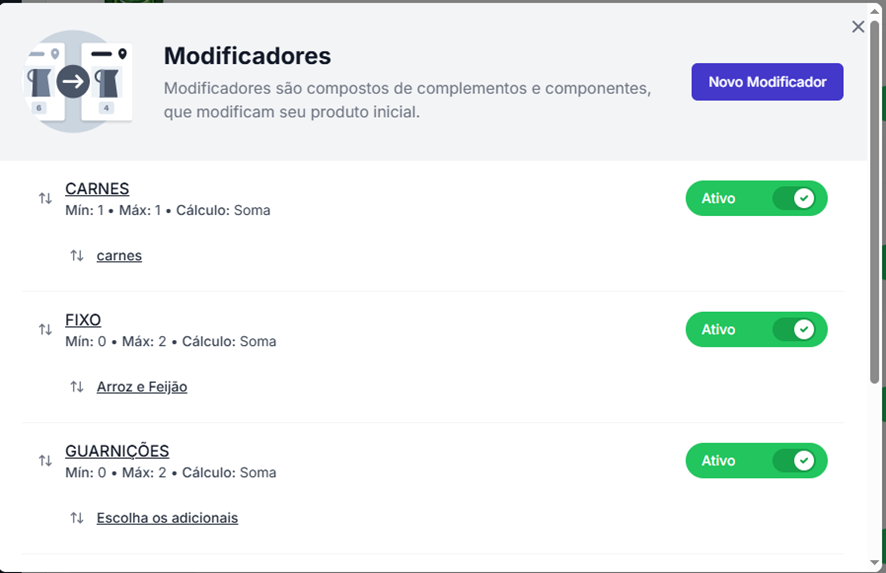The image size is (886, 573).
Task: Open the carnes complement link
Action: [119, 255]
